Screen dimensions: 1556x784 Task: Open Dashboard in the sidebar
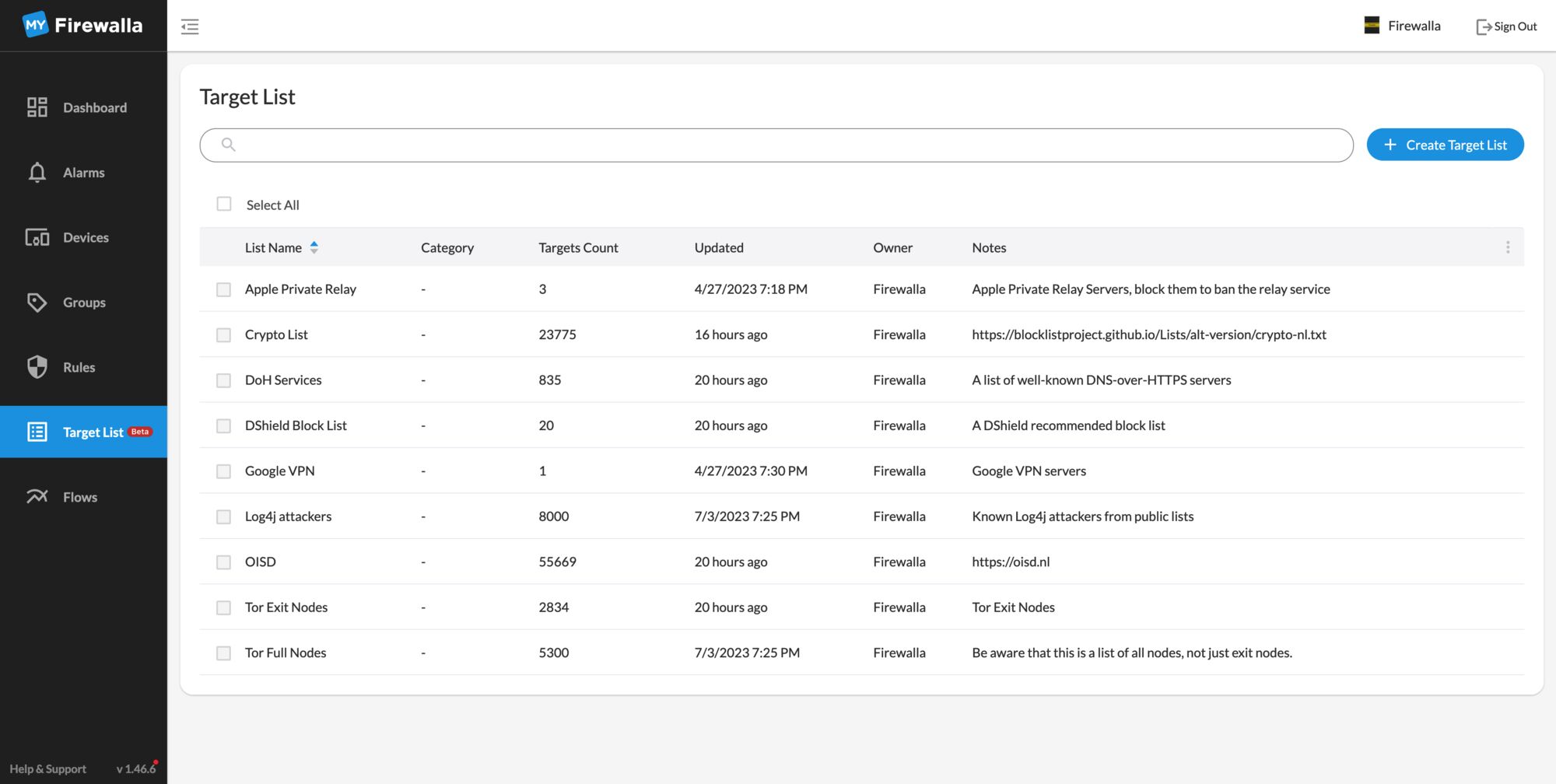pos(83,107)
